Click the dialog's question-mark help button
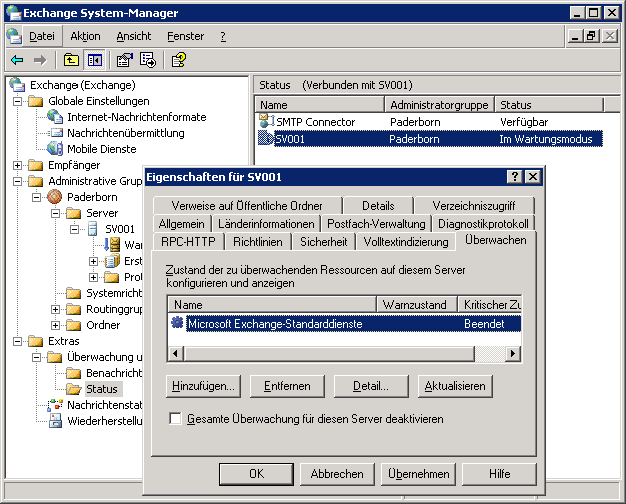 515,177
